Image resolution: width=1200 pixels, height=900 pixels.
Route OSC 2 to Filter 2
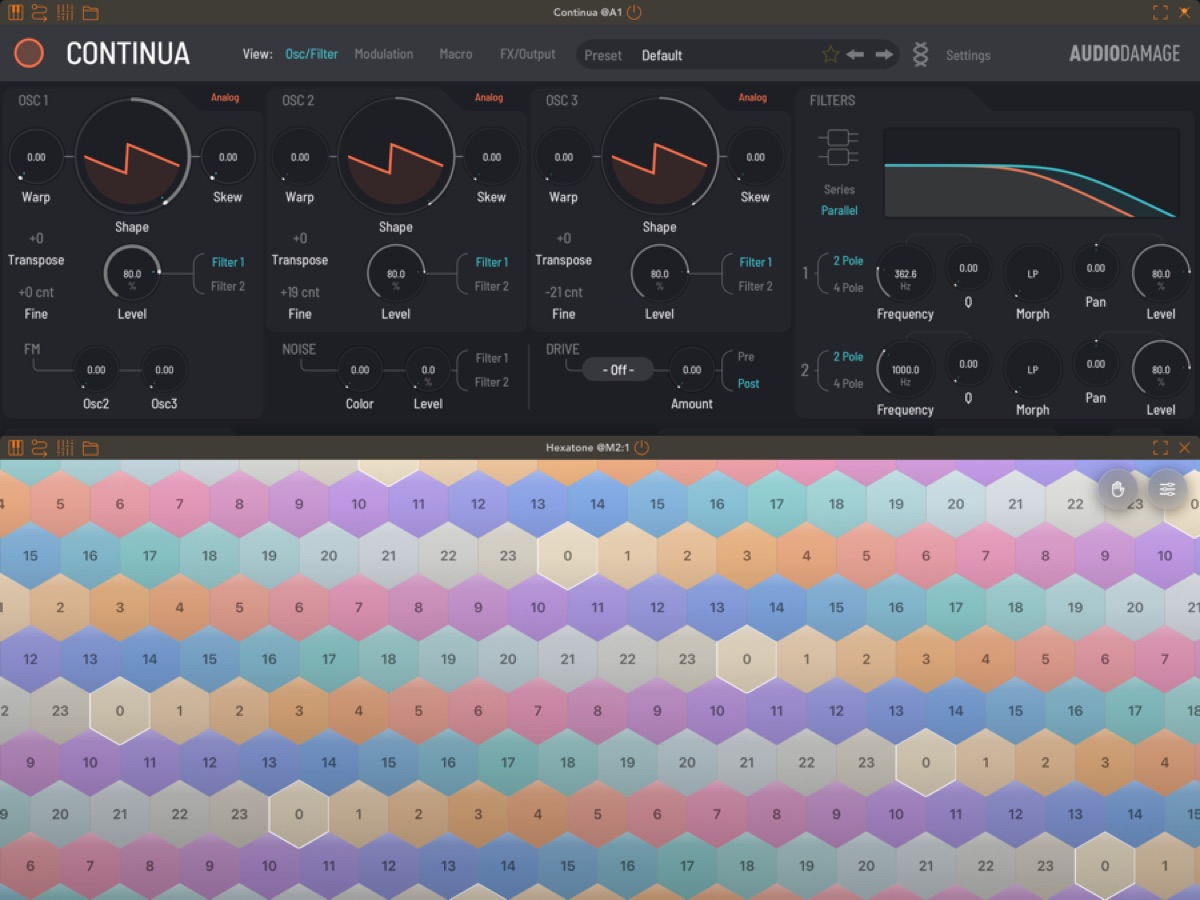click(492, 286)
